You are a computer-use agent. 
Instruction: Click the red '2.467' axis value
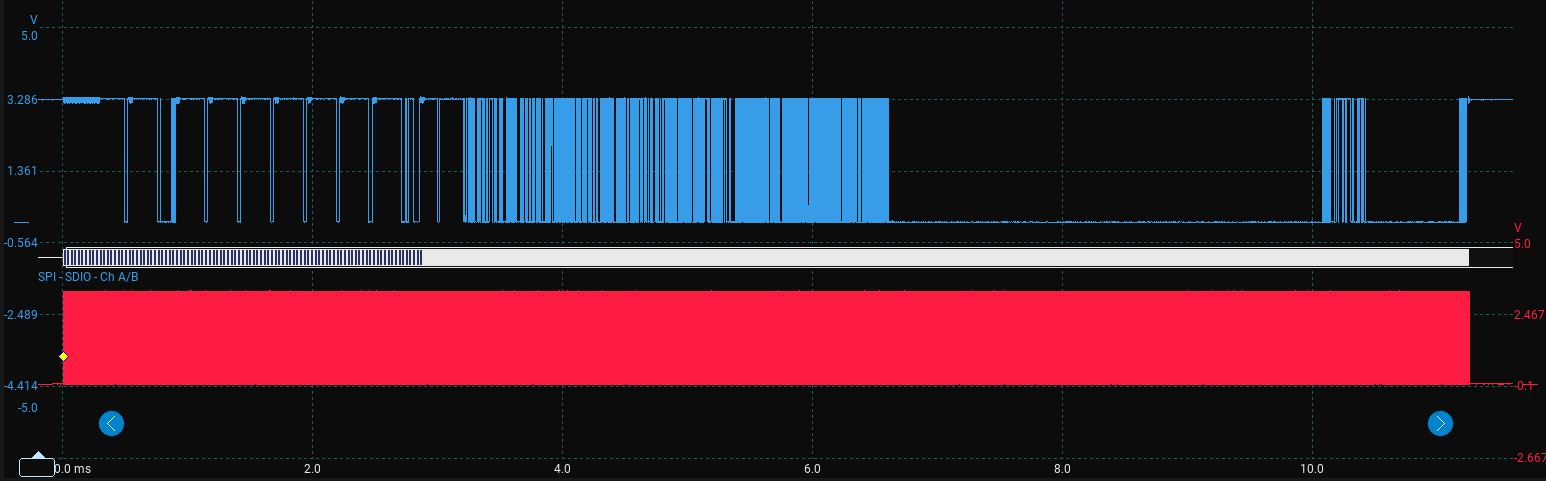tap(1529, 315)
